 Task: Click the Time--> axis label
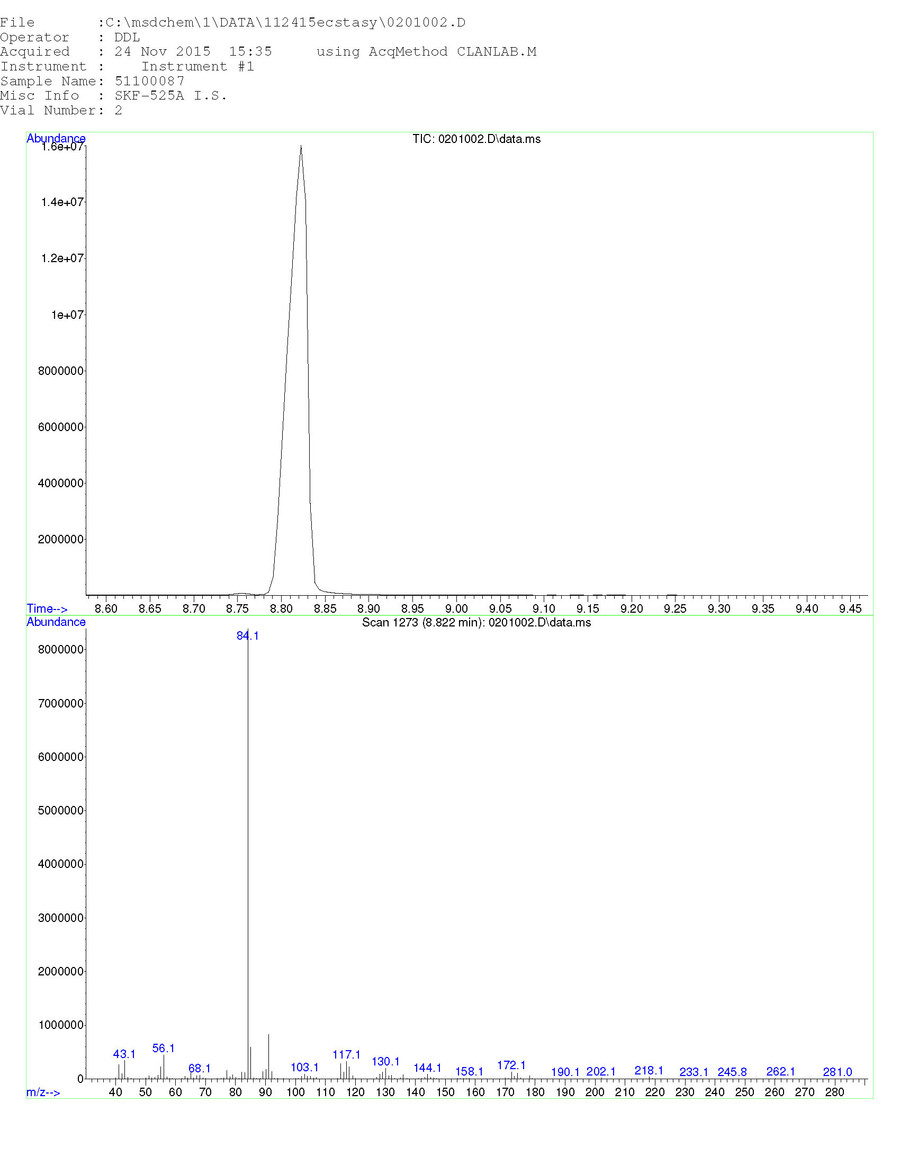(47, 608)
